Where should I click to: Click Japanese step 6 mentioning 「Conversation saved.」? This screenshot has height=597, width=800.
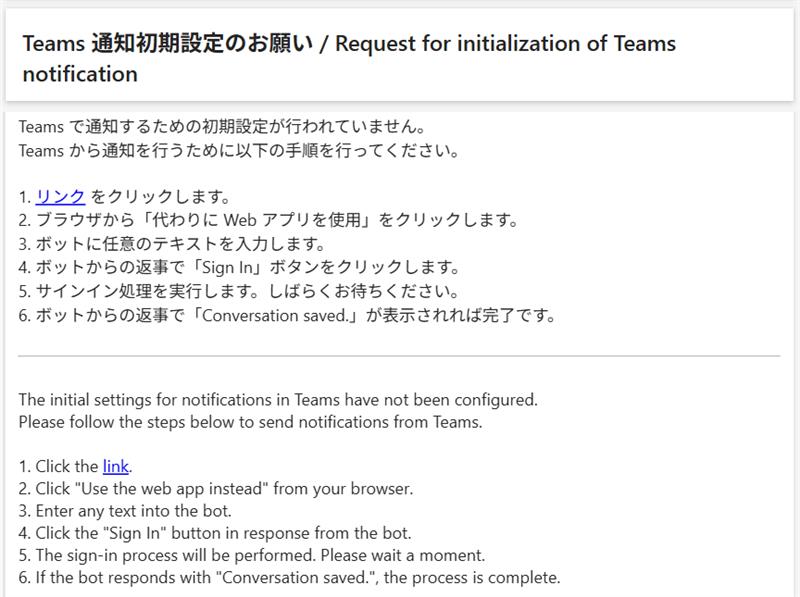coord(287,315)
